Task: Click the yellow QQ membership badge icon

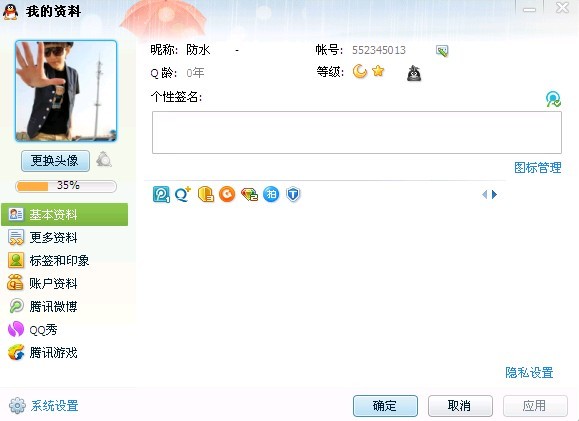Action: [x=206, y=194]
